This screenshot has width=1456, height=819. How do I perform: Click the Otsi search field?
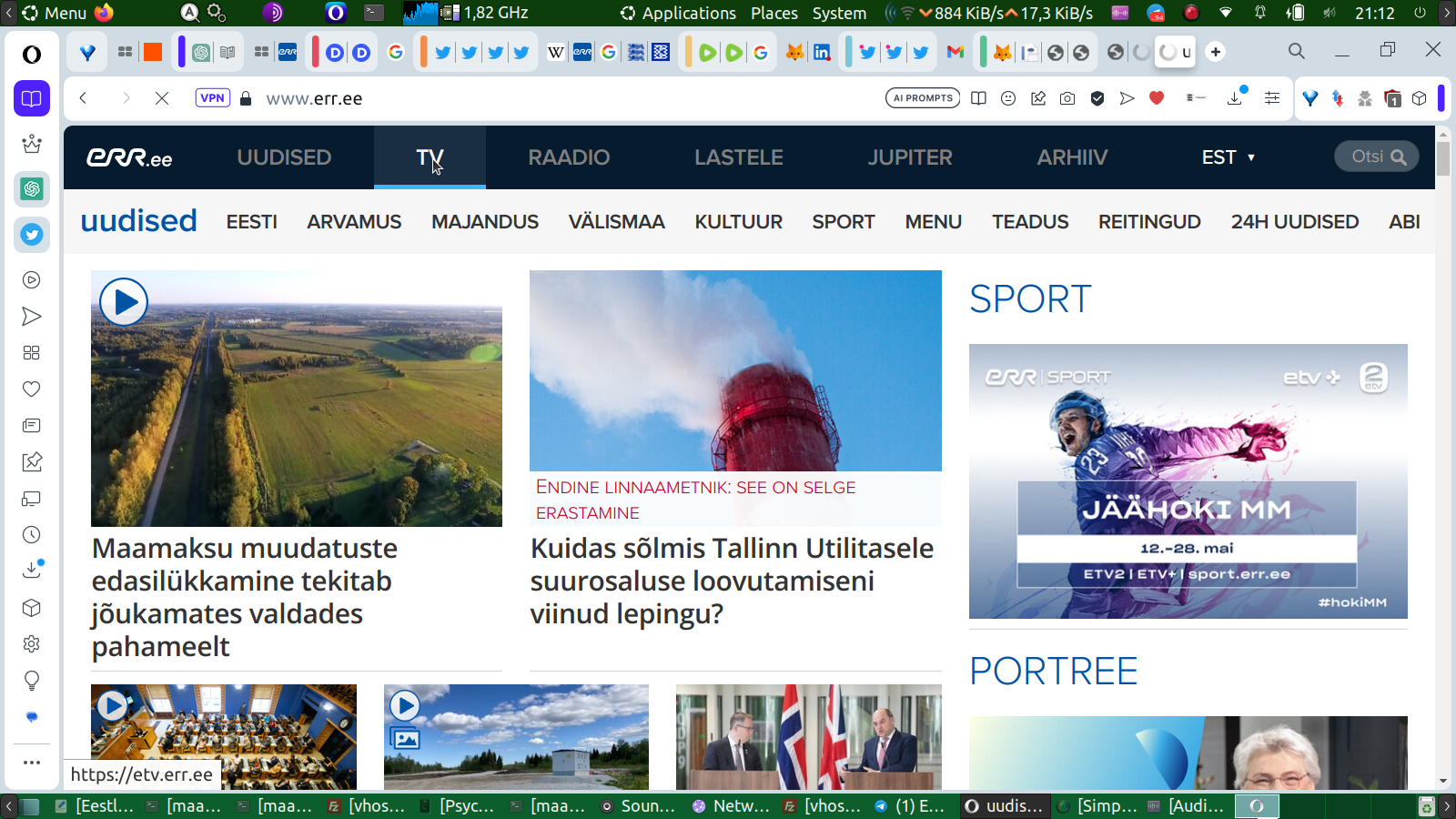point(1376,157)
